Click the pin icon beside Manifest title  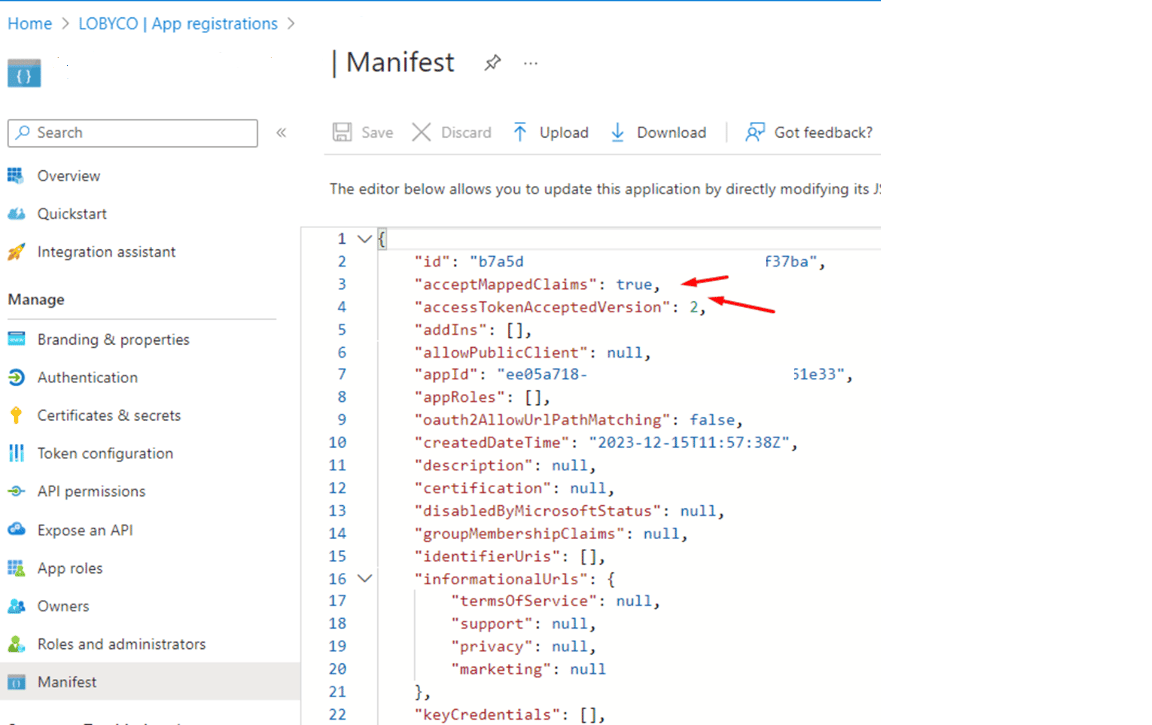point(492,63)
